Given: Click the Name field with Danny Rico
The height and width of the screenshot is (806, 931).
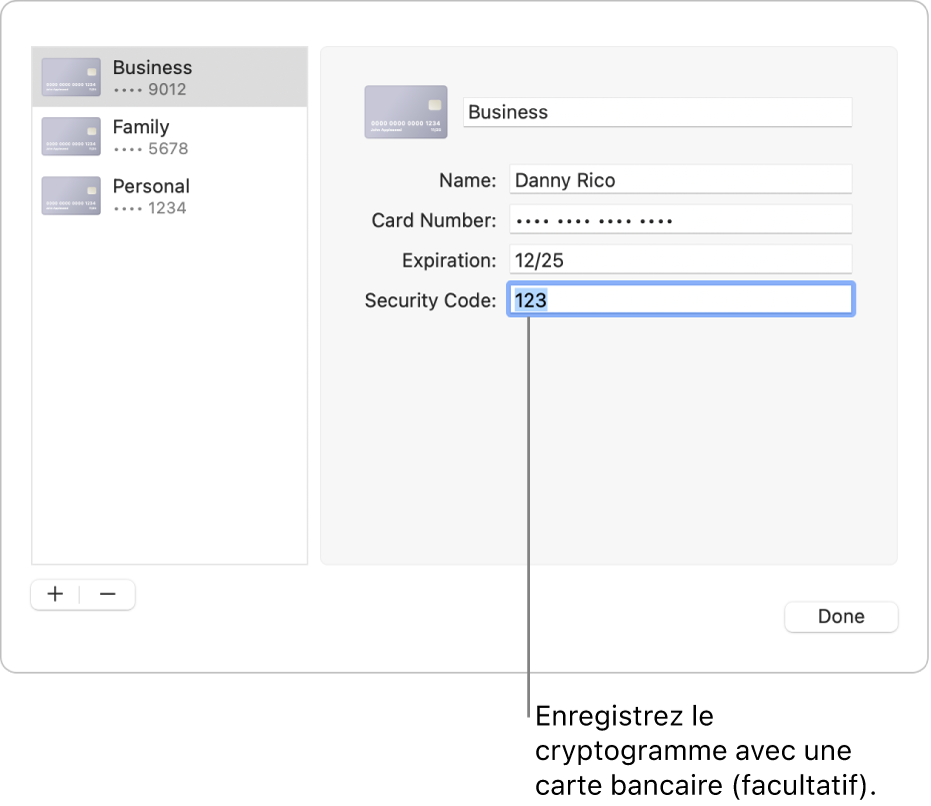Looking at the screenshot, I should tap(680, 179).
